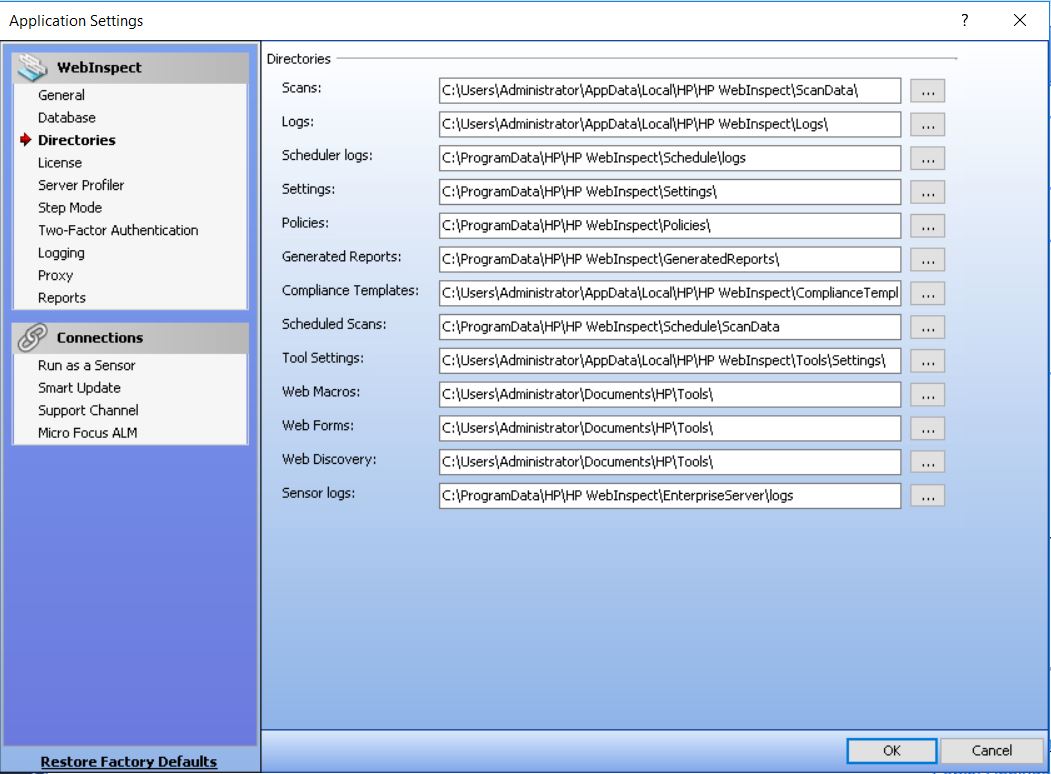This screenshot has width=1051, height=774.
Task: Select Micro Focus ALM settings
Action: click(88, 433)
